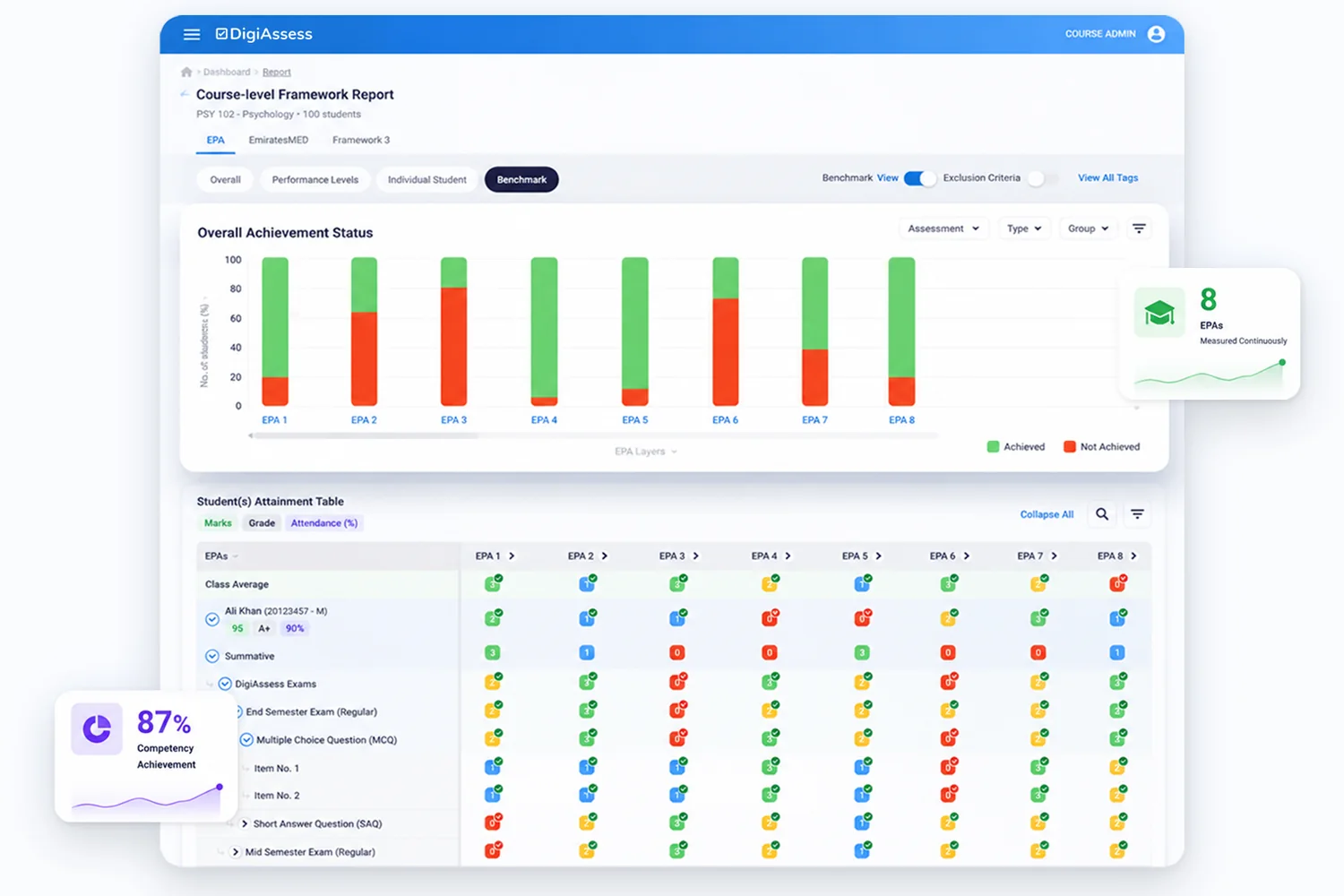The image size is (1344, 896).
Task: Click the graduation cap EPAs icon
Action: coord(1159,313)
